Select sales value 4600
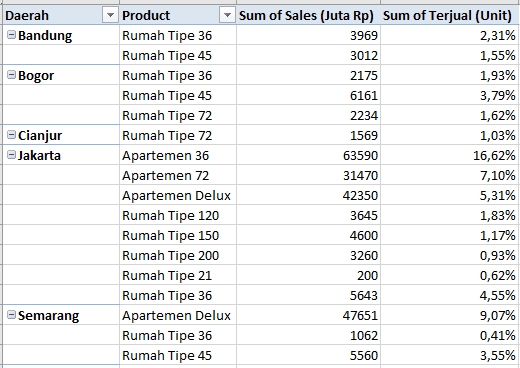The height and width of the screenshot is (368, 520). pyautogui.click(x=308, y=235)
